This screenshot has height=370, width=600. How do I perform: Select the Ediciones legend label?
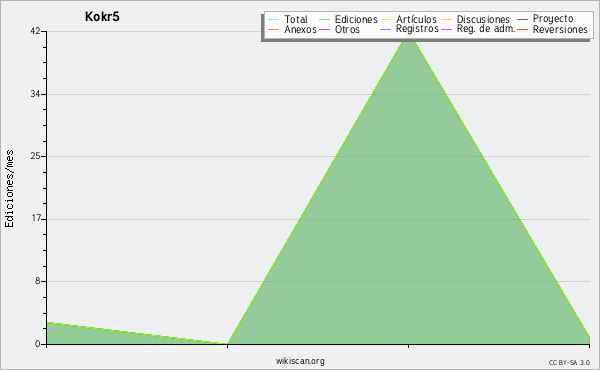pos(356,19)
